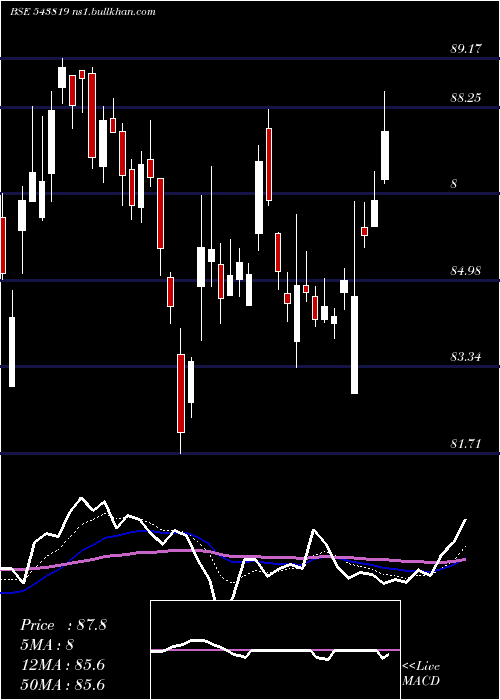This screenshot has width=500, height=700.
Task: Click the Live MACD label
Action: pyautogui.click(x=421, y=673)
